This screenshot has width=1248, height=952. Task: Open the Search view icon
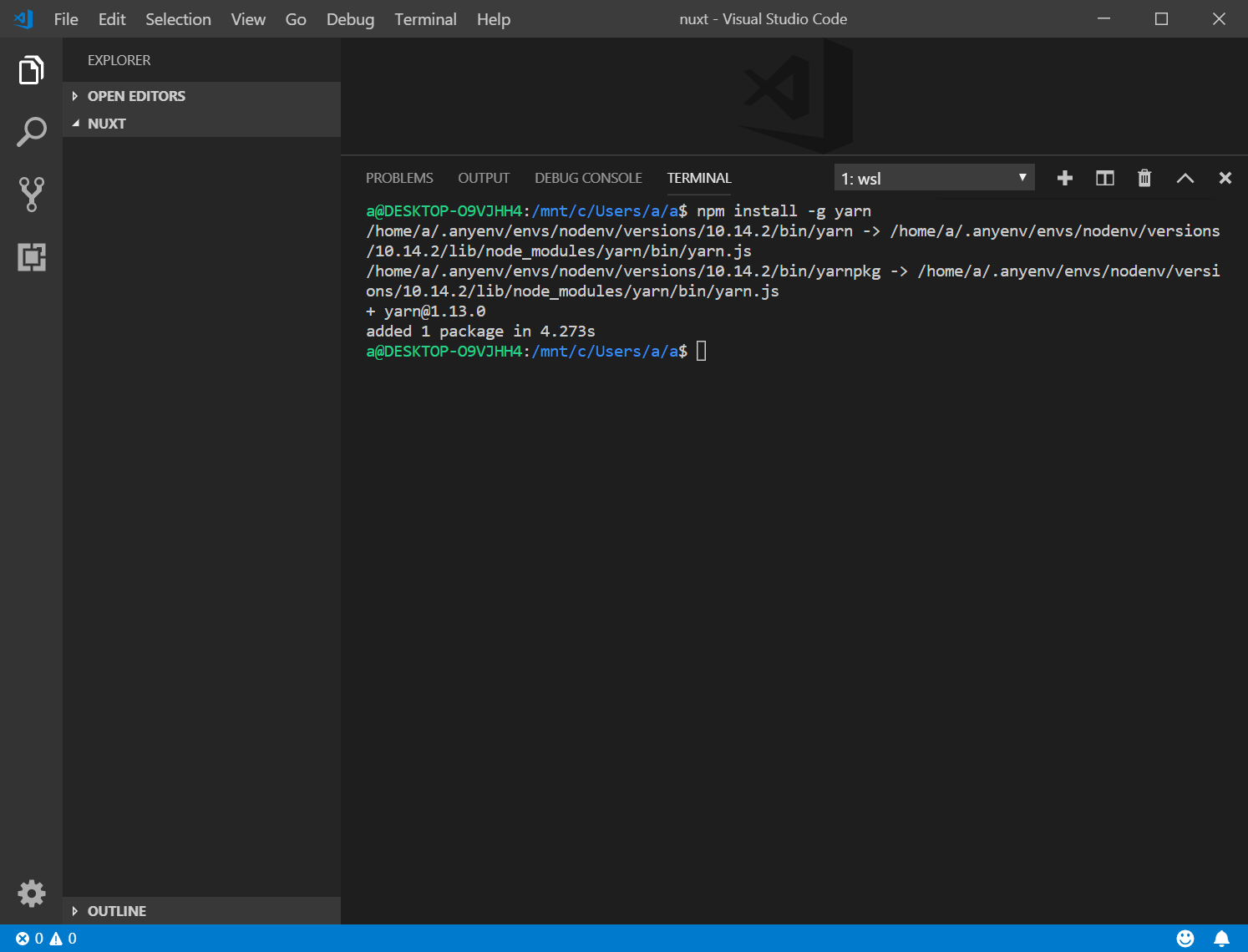click(x=31, y=132)
